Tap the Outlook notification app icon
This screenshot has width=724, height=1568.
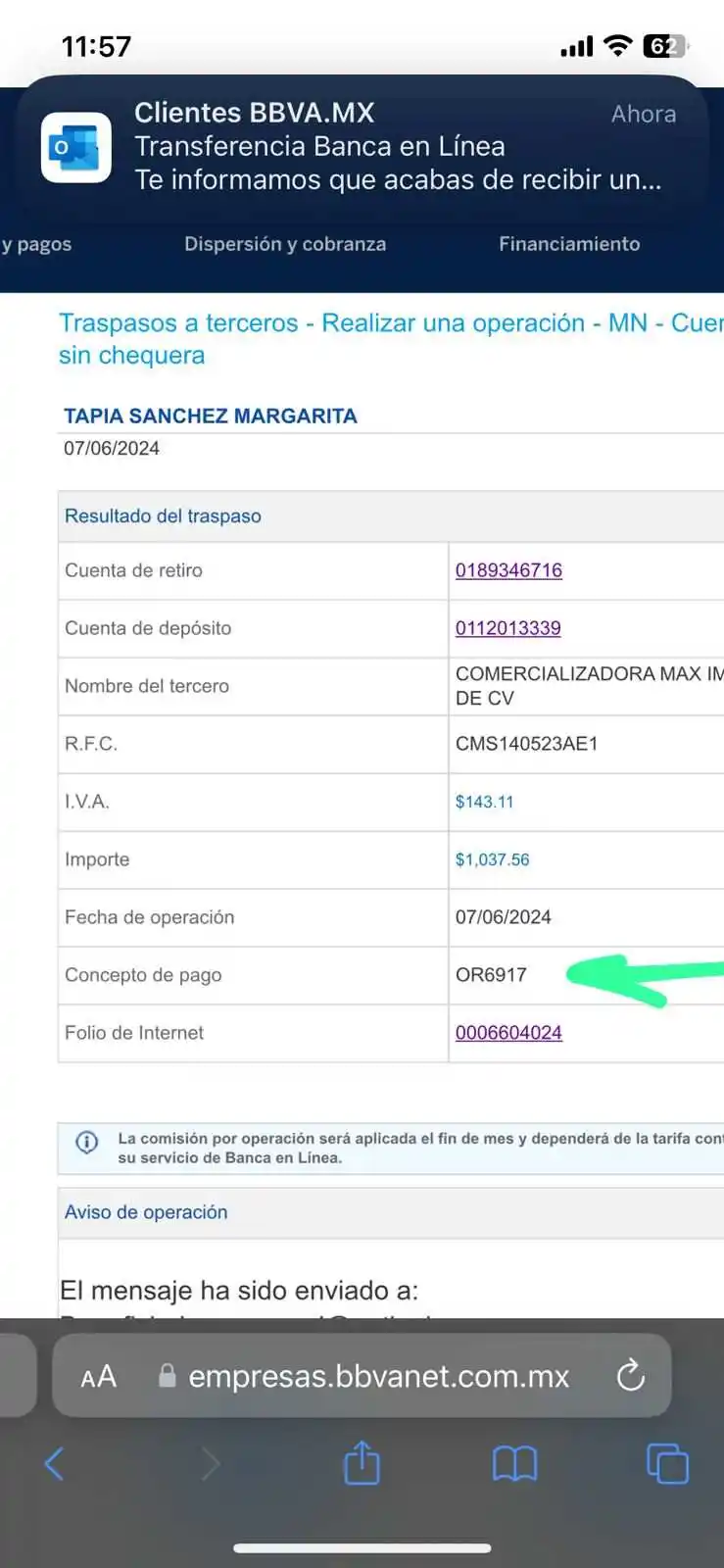tap(76, 148)
